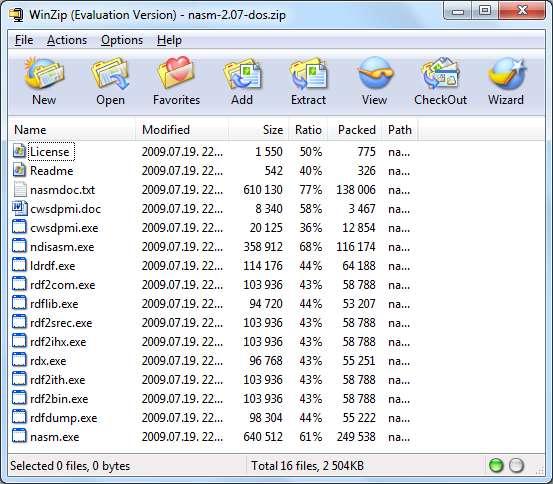Click the 53 207 packed value
The width and height of the screenshot is (553, 484).
tap(359, 304)
